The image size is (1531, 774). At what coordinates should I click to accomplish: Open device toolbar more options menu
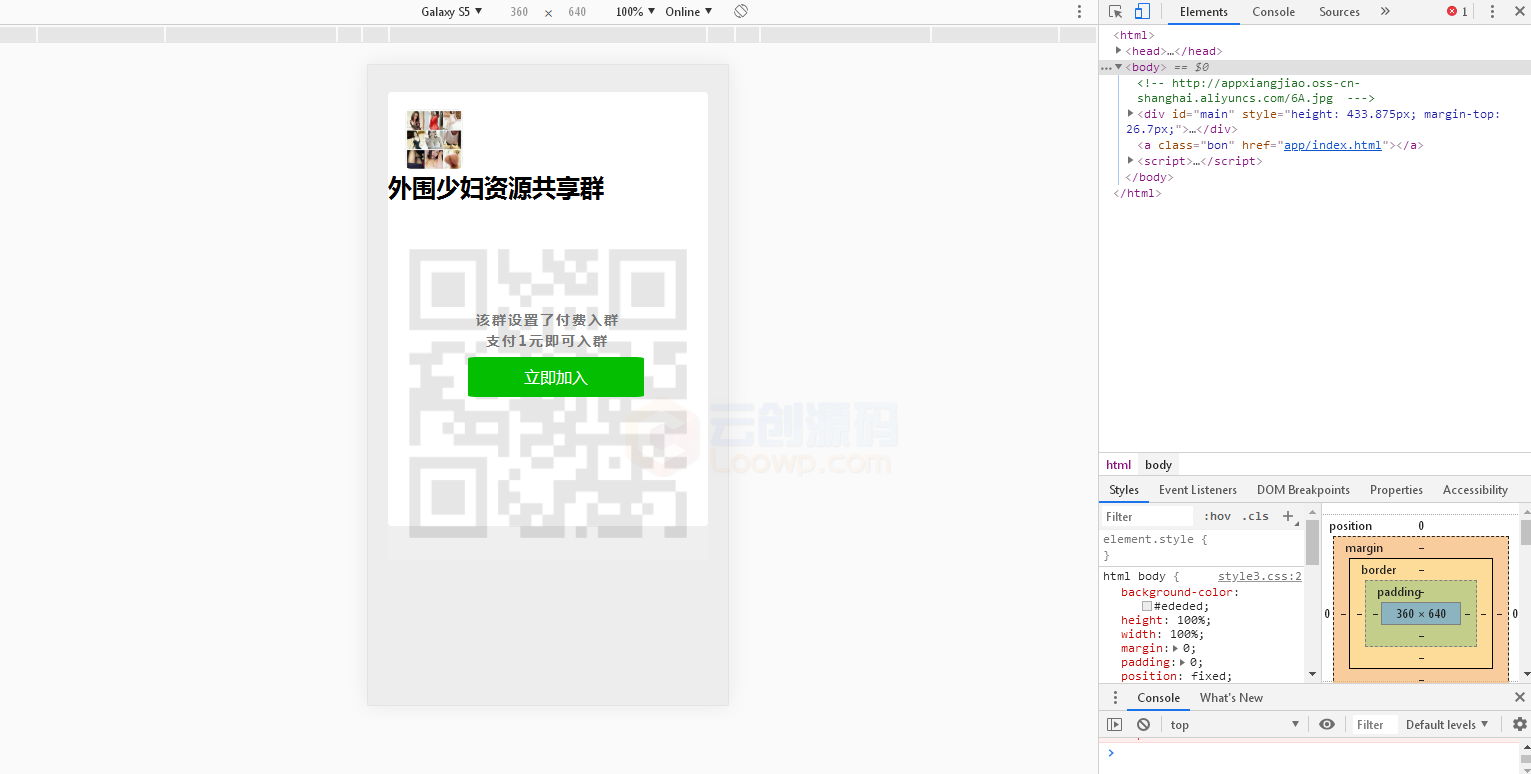click(1079, 12)
